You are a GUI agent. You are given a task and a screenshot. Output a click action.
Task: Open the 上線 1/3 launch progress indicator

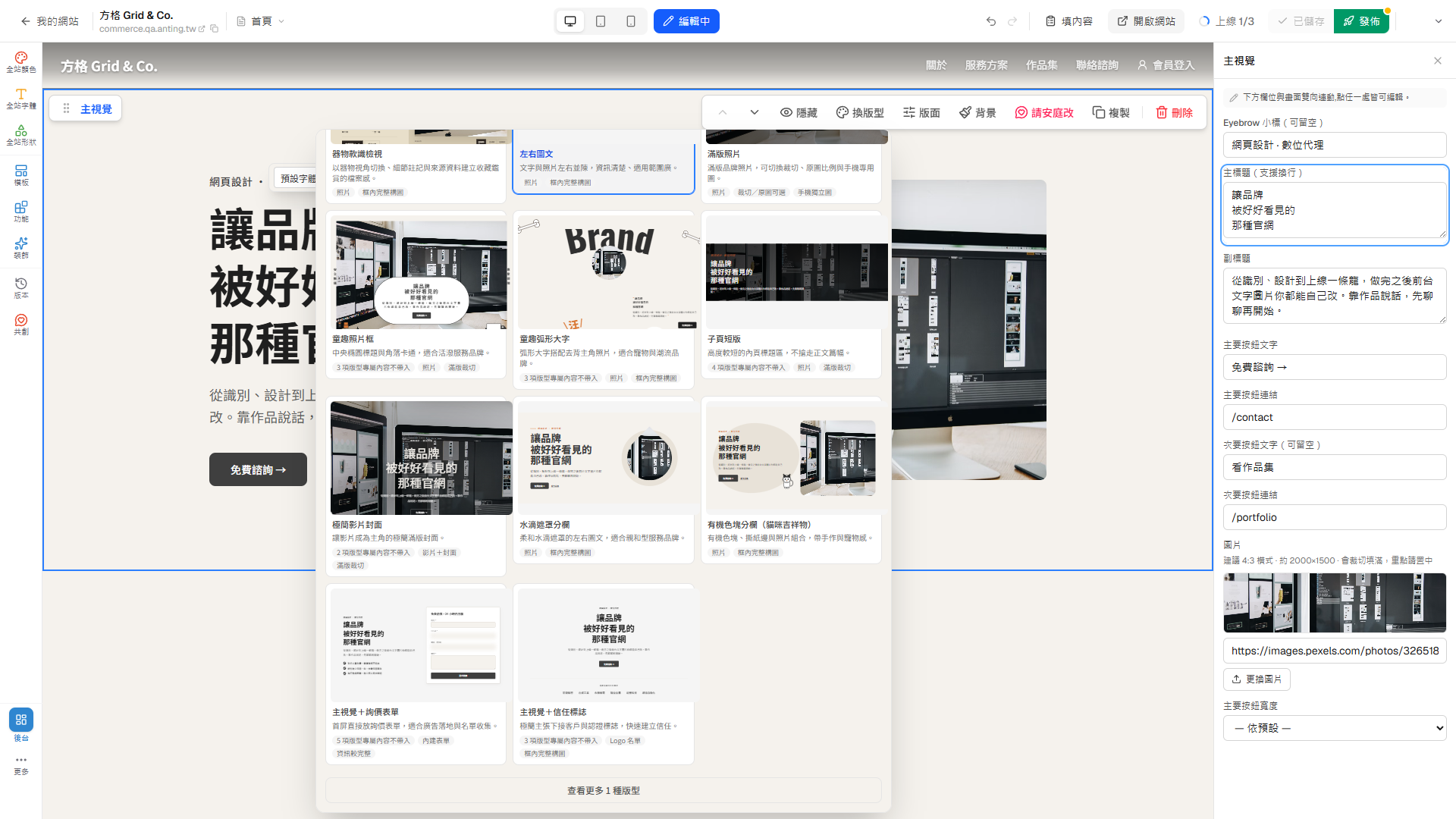[x=1227, y=21]
